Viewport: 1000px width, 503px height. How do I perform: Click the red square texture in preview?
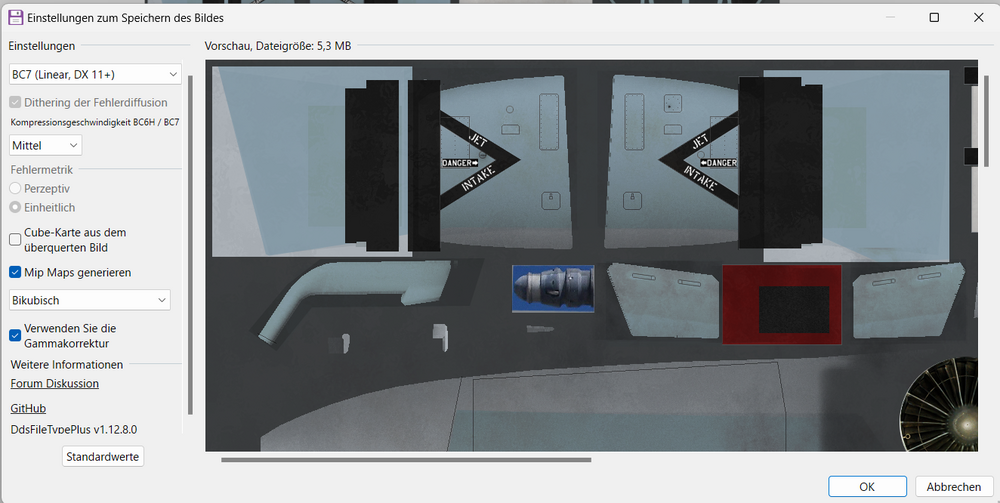pos(782,305)
